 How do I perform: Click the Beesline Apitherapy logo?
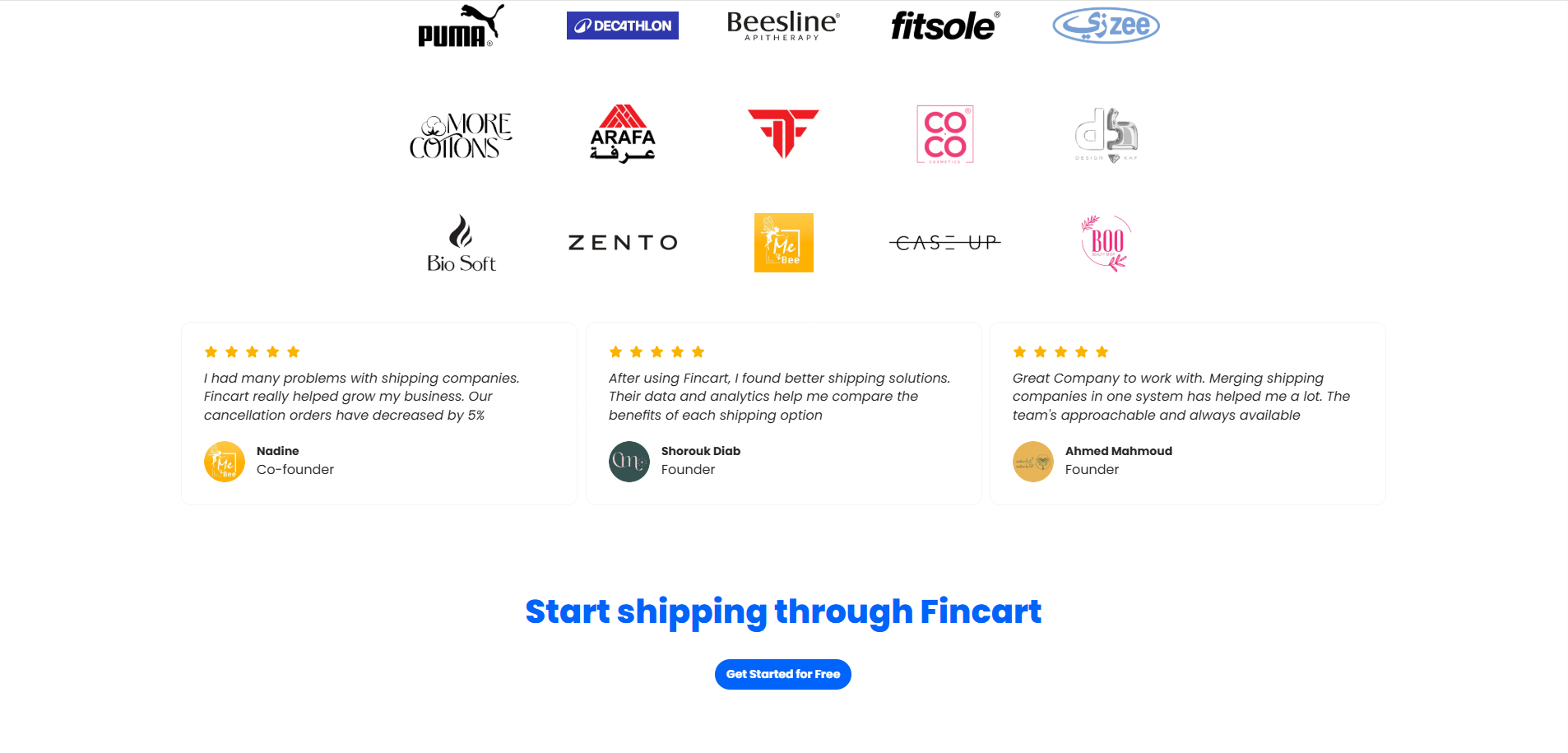[781, 26]
